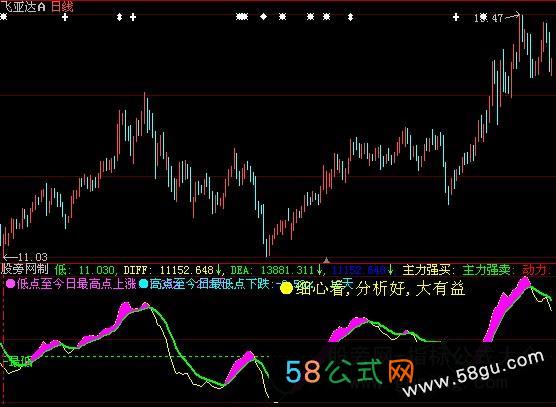Click the yellow circle before 细心看
The height and width of the screenshot is (407, 556).
pyautogui.click(x=286, y=288)
